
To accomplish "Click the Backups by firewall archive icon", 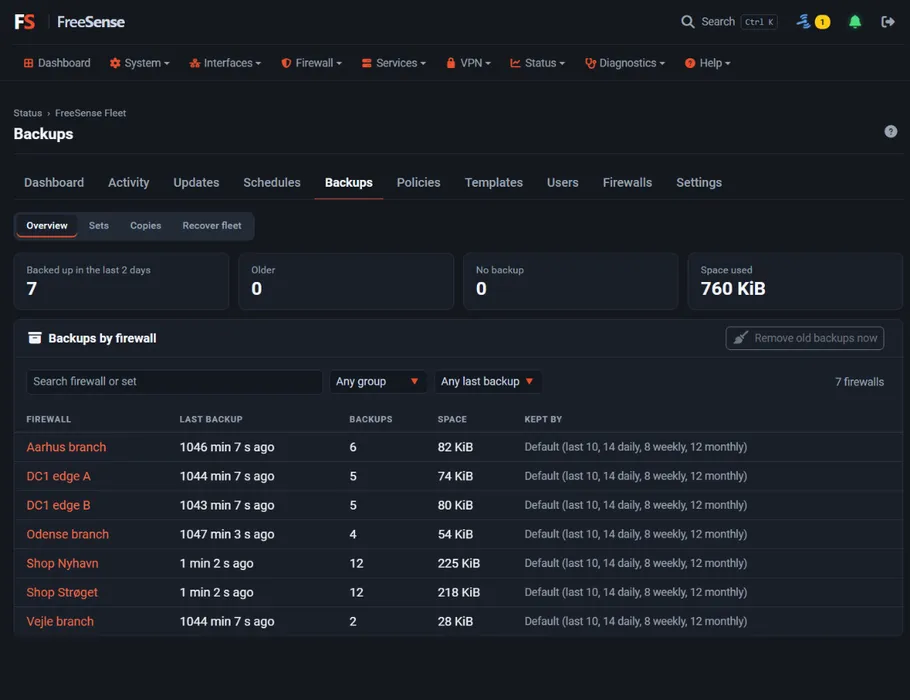I will click(35, 338).
